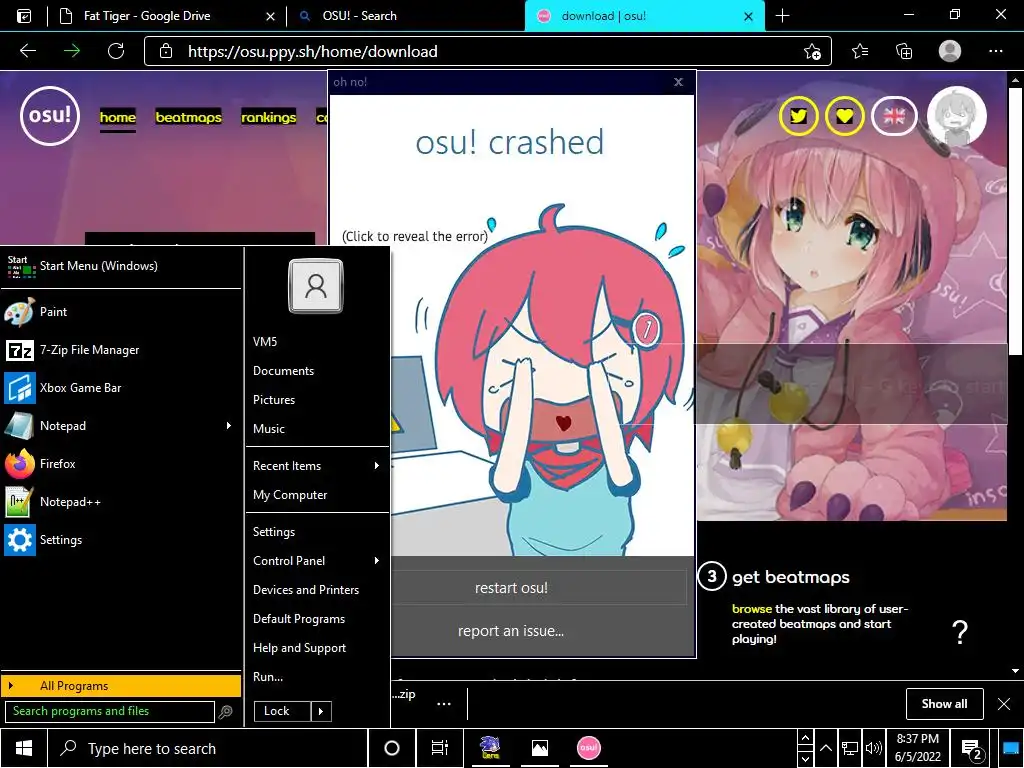Screen dimensions: 1024x768
Task: Open Xbox Game Bar
Action: point(121,388)
